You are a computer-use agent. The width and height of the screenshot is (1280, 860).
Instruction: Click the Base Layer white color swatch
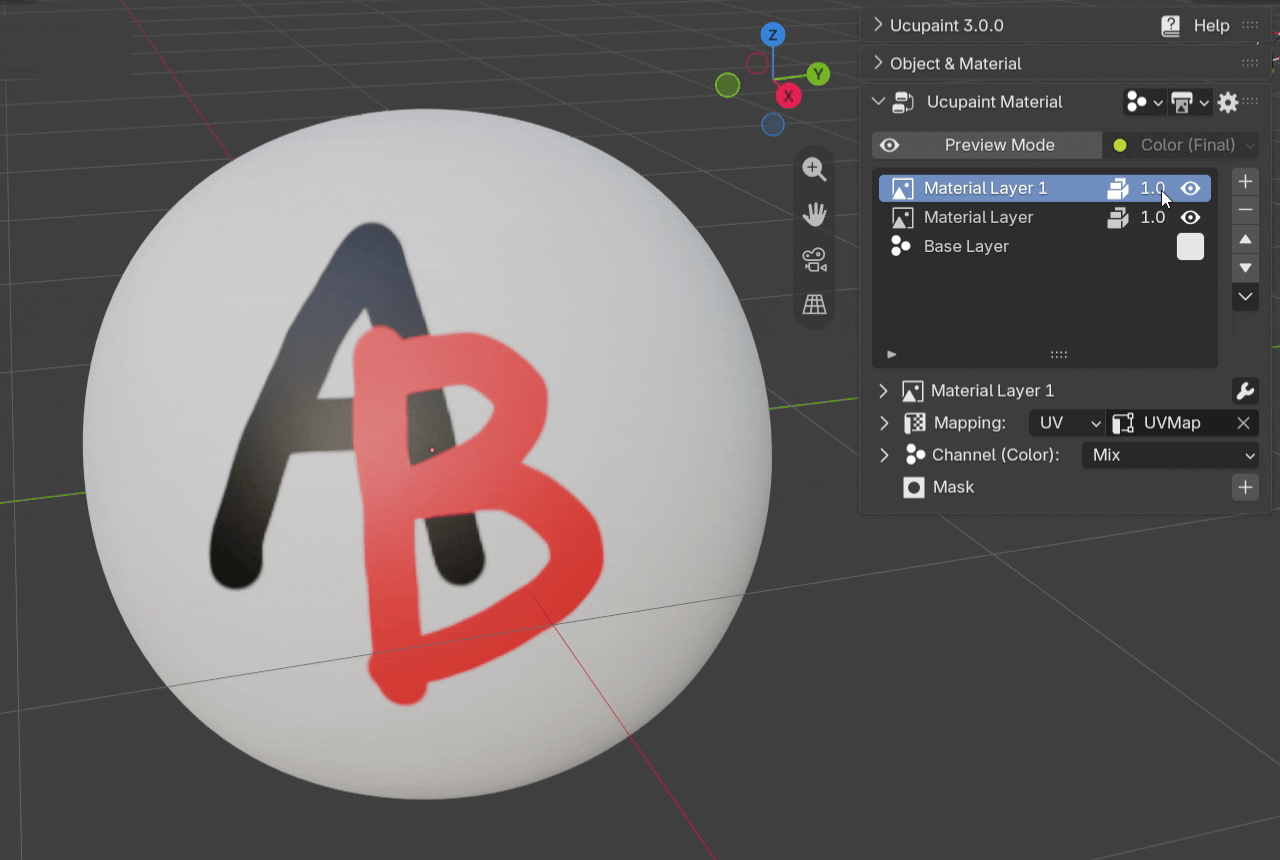[x=1190, y=246]
